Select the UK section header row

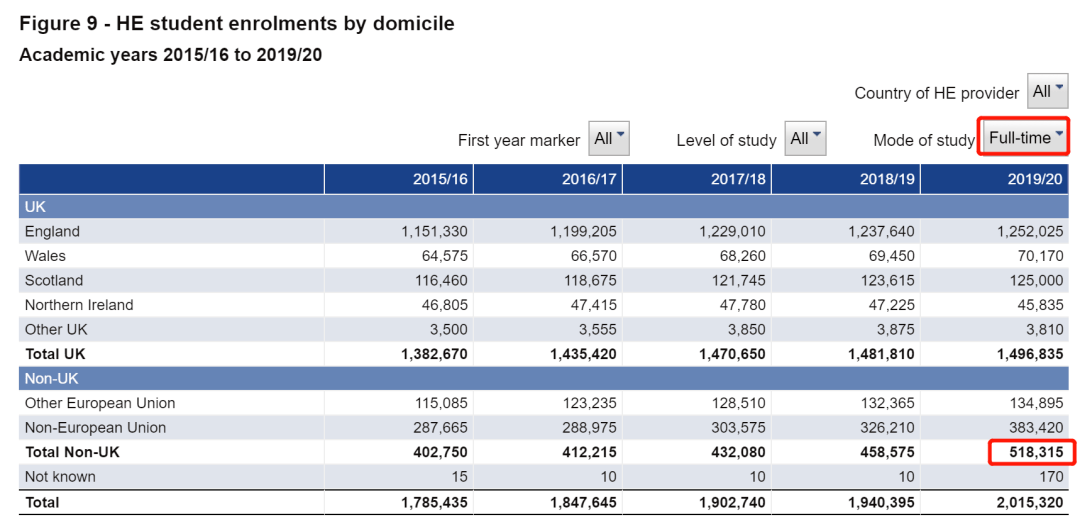click(x=544, y=207)
